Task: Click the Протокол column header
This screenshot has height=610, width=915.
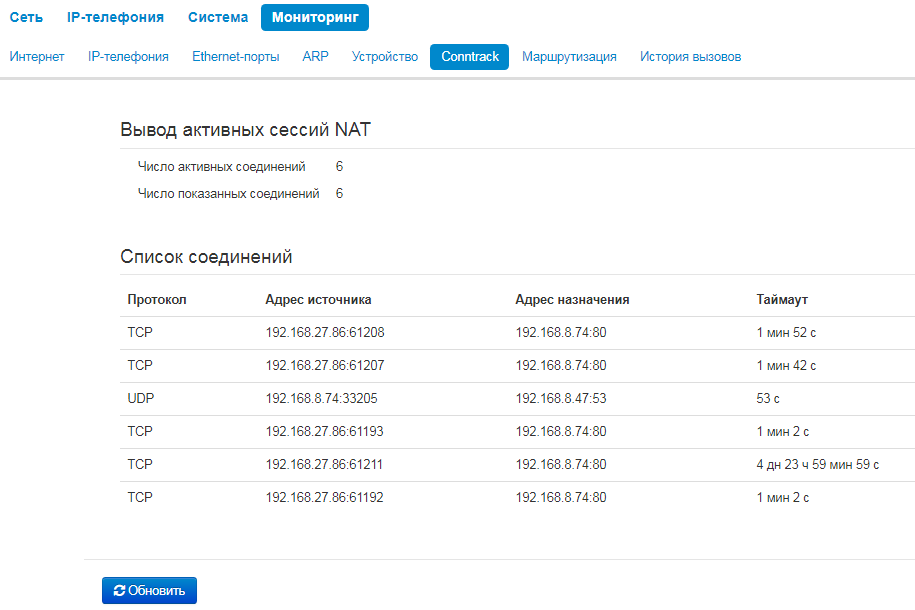Action: click(x=157, y=299)
